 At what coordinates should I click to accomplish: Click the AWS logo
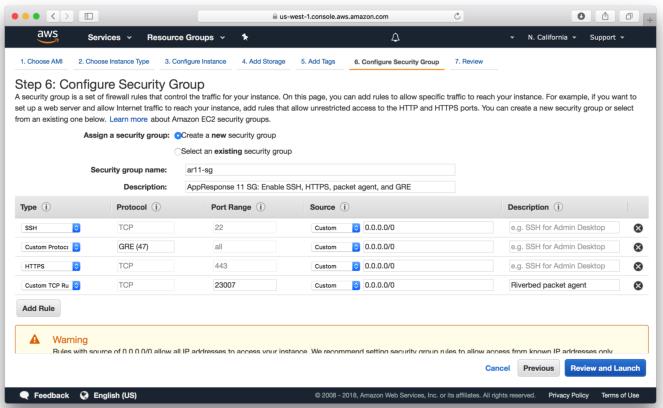coord(47,37)
